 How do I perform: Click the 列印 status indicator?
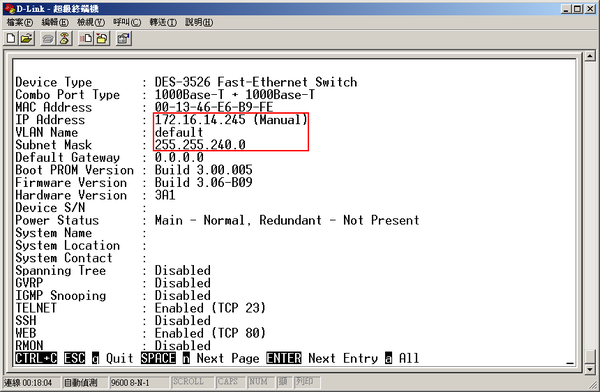click(x=307, y=382)
